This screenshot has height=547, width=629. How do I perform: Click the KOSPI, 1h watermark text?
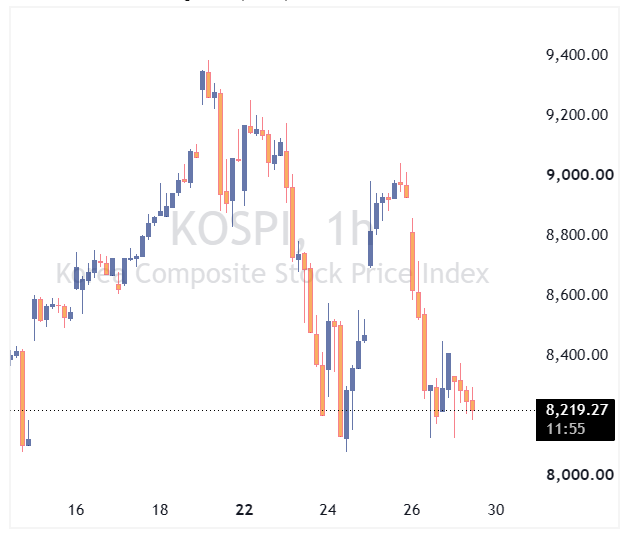[x=272, y=229]
